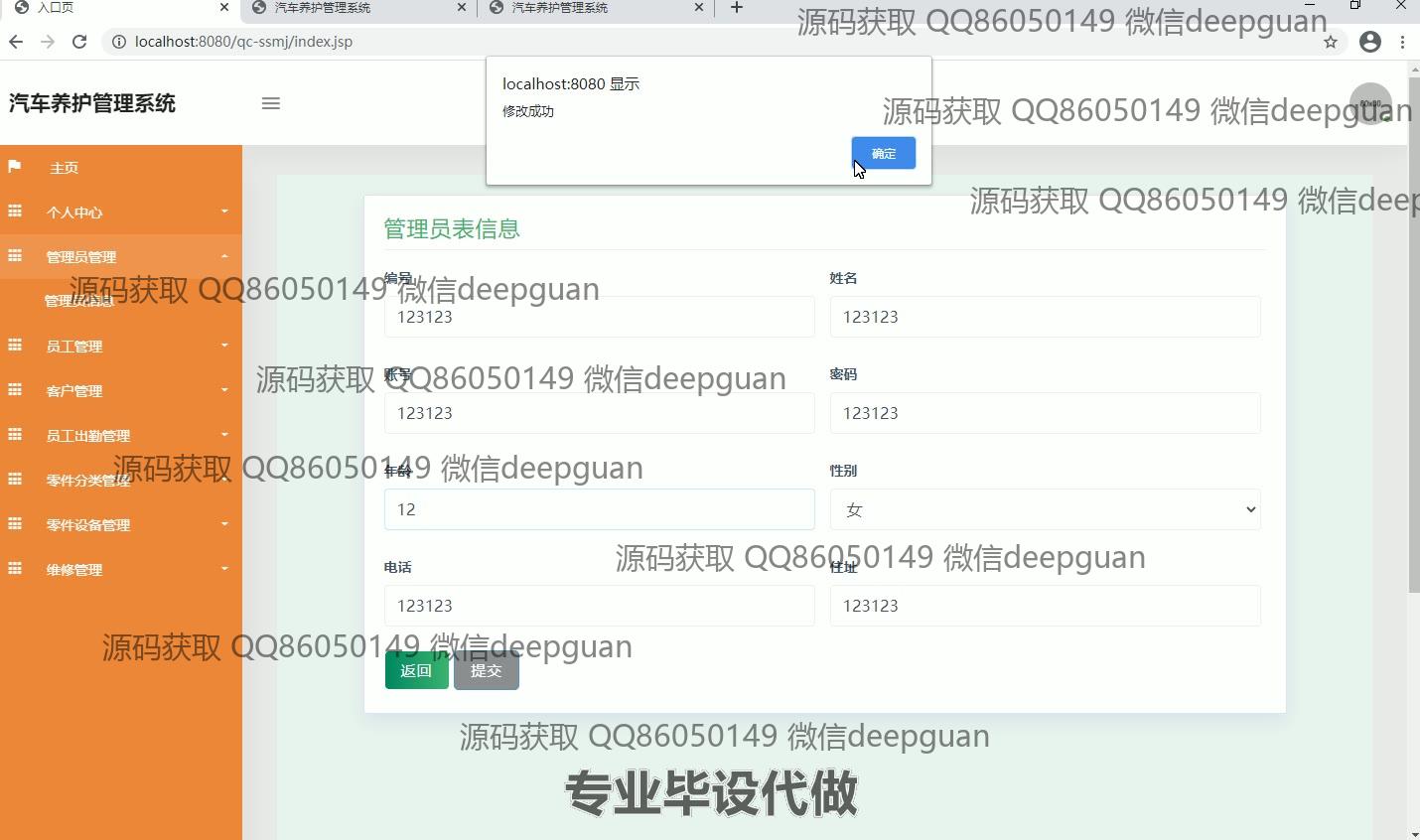
Task: Collapse the 管理员管理 sidebar menu
Action: [x=121, y=256]
